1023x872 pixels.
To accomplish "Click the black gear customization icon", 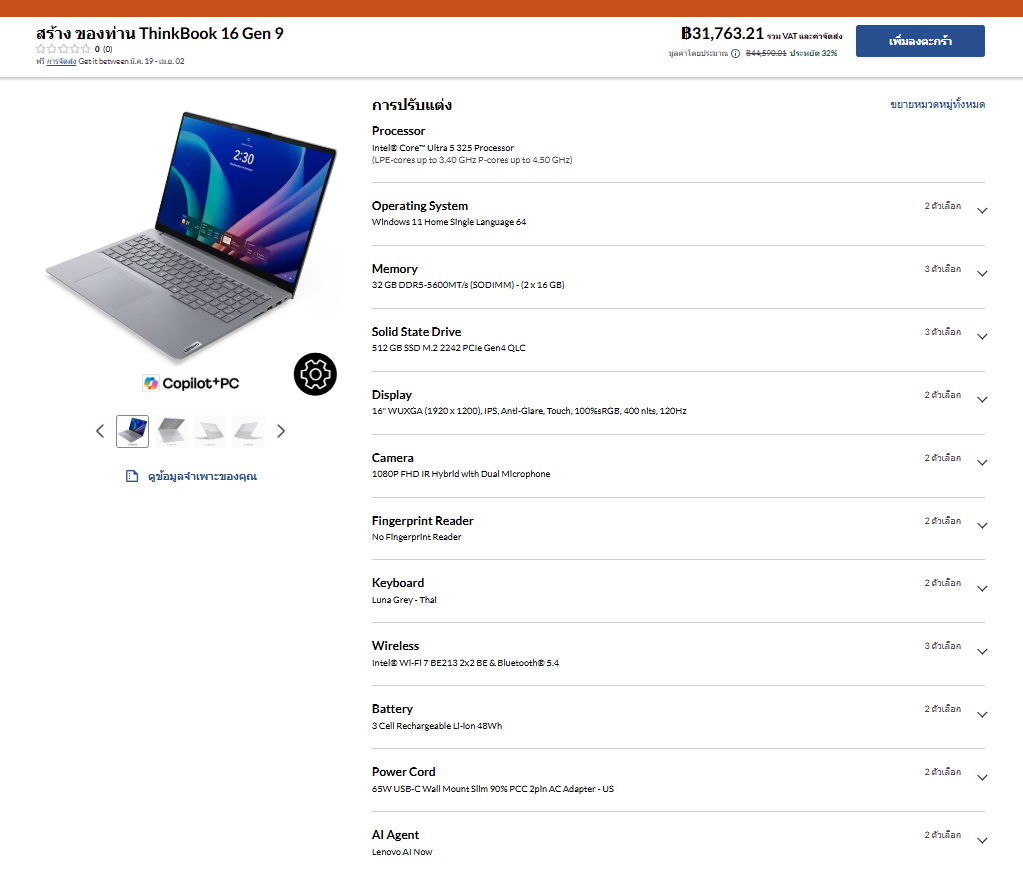I will [315, 374].
